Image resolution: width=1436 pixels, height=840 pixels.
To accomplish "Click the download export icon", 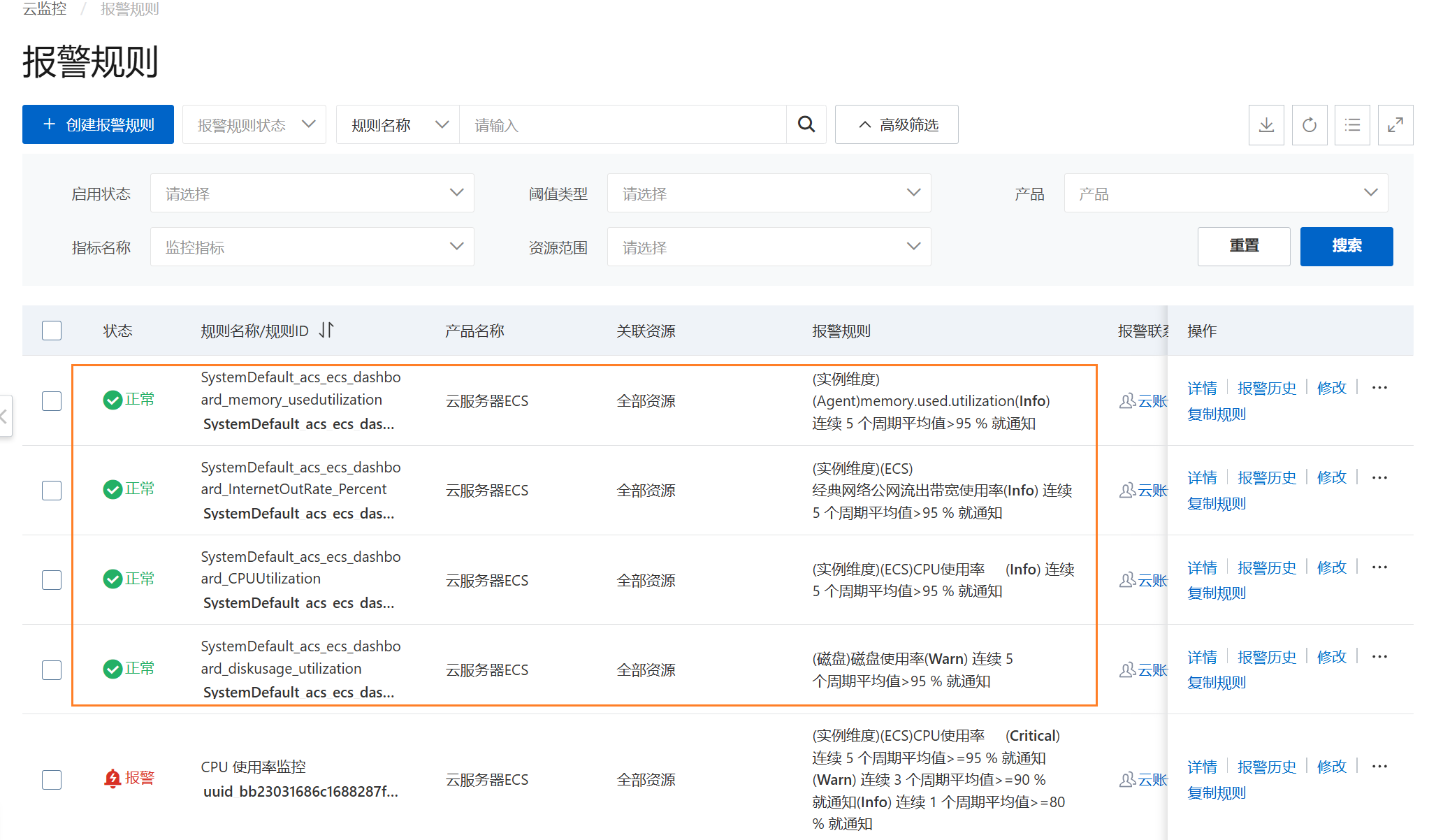I will click(x=1265, y=125).
